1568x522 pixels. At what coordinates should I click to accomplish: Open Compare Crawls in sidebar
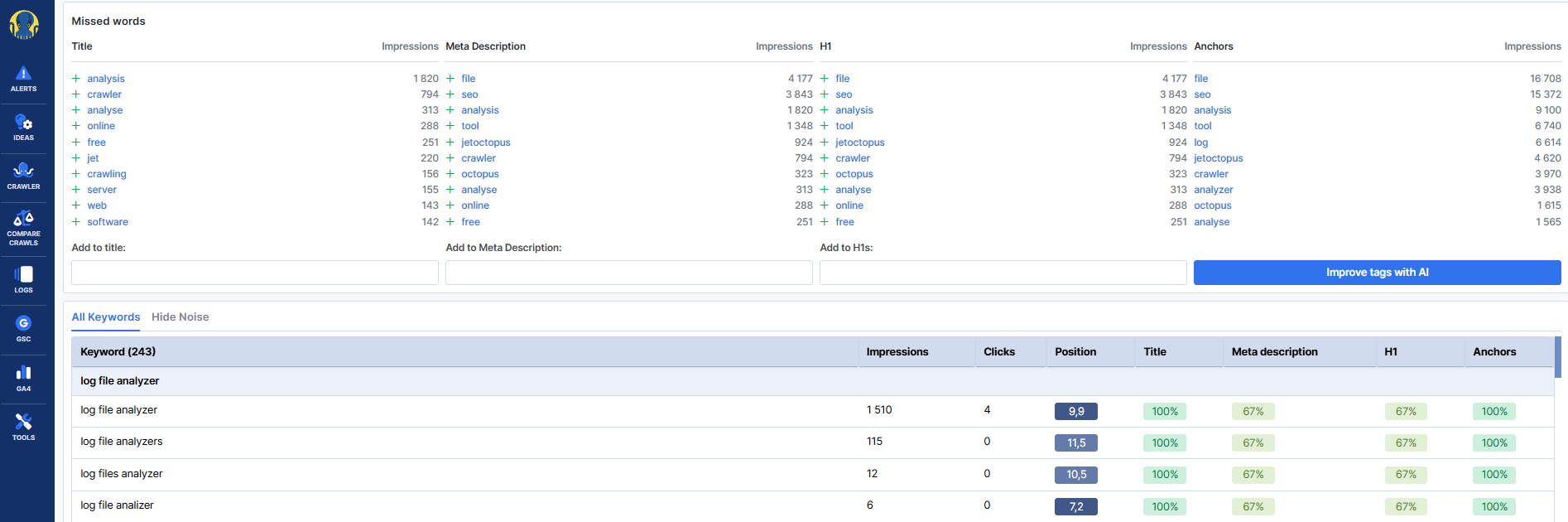23,227
